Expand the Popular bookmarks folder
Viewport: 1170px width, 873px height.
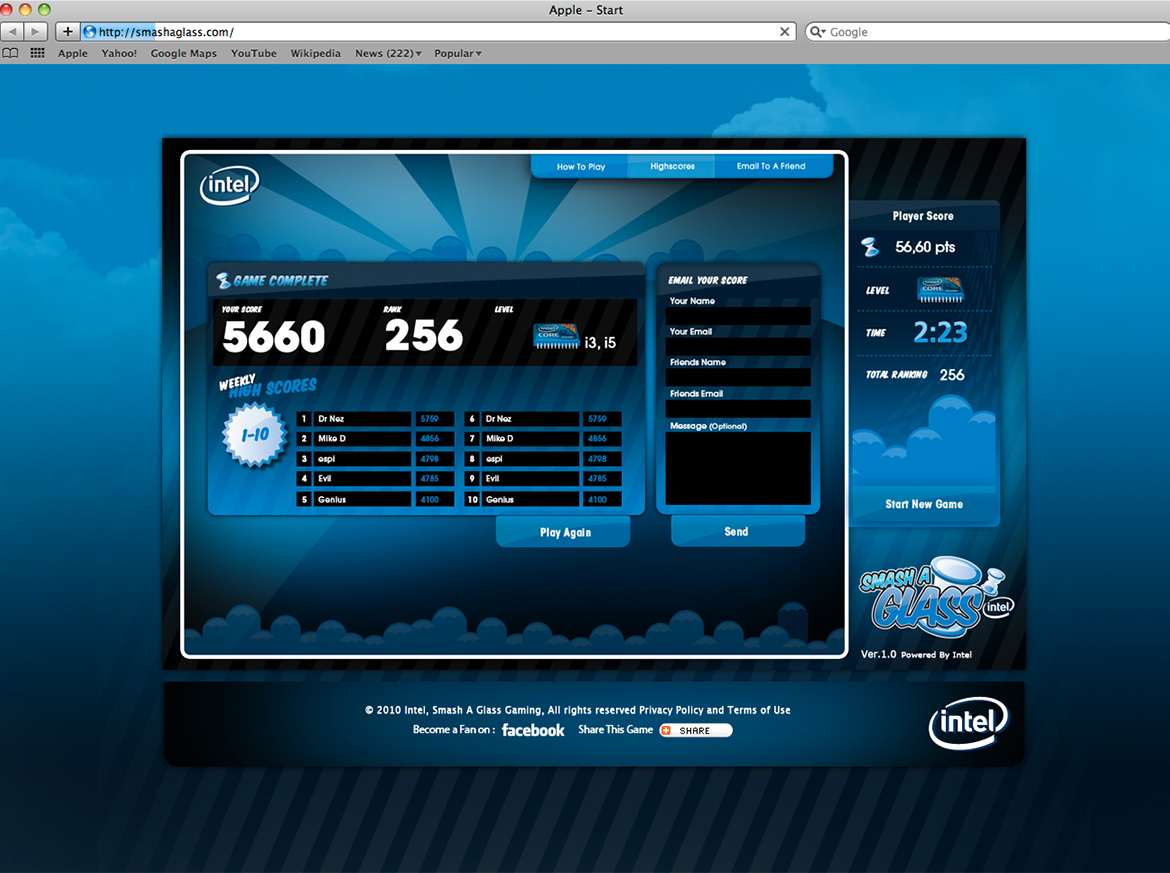pos(457,53)
